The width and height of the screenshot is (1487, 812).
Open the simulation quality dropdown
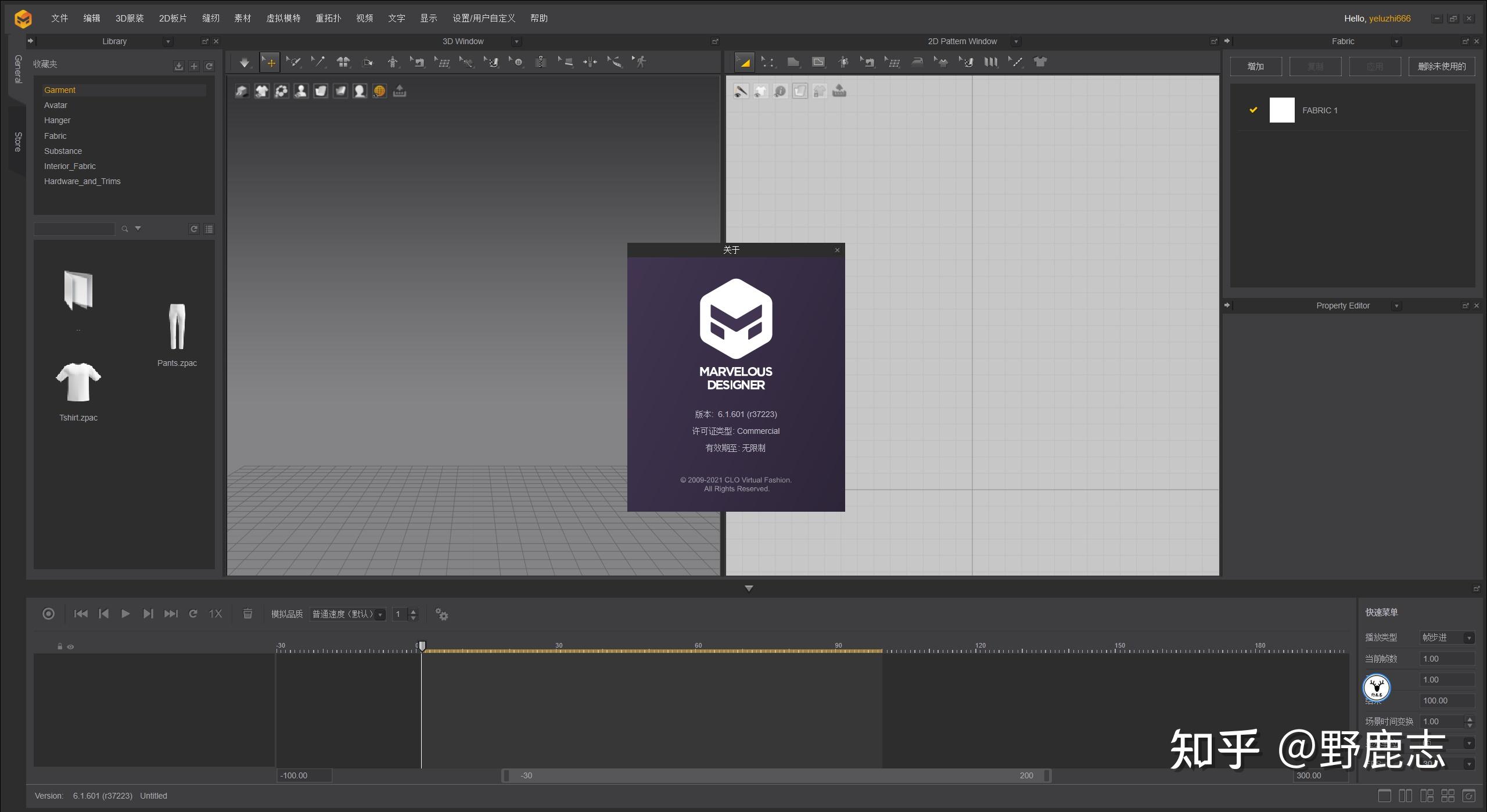(348, 614)
